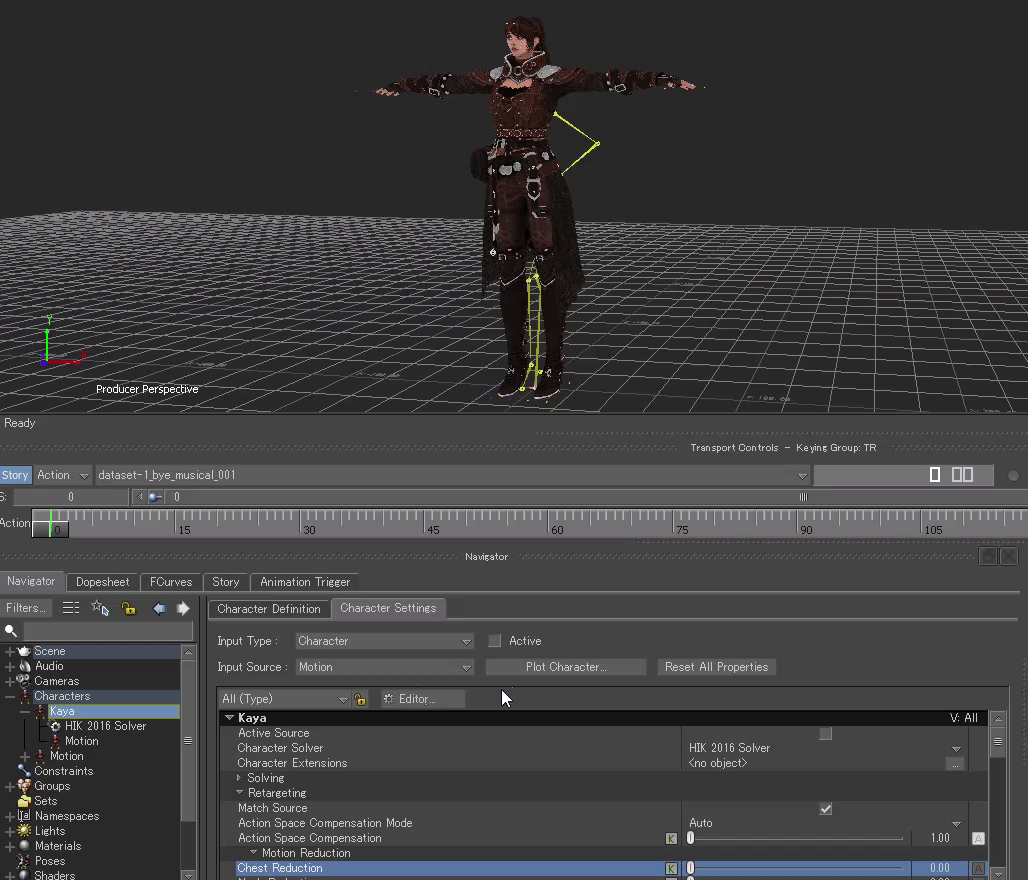Select HIK 2016 Solver in the Navigator tree
The height and width of the screenshot is (880, 1028).
105,726
